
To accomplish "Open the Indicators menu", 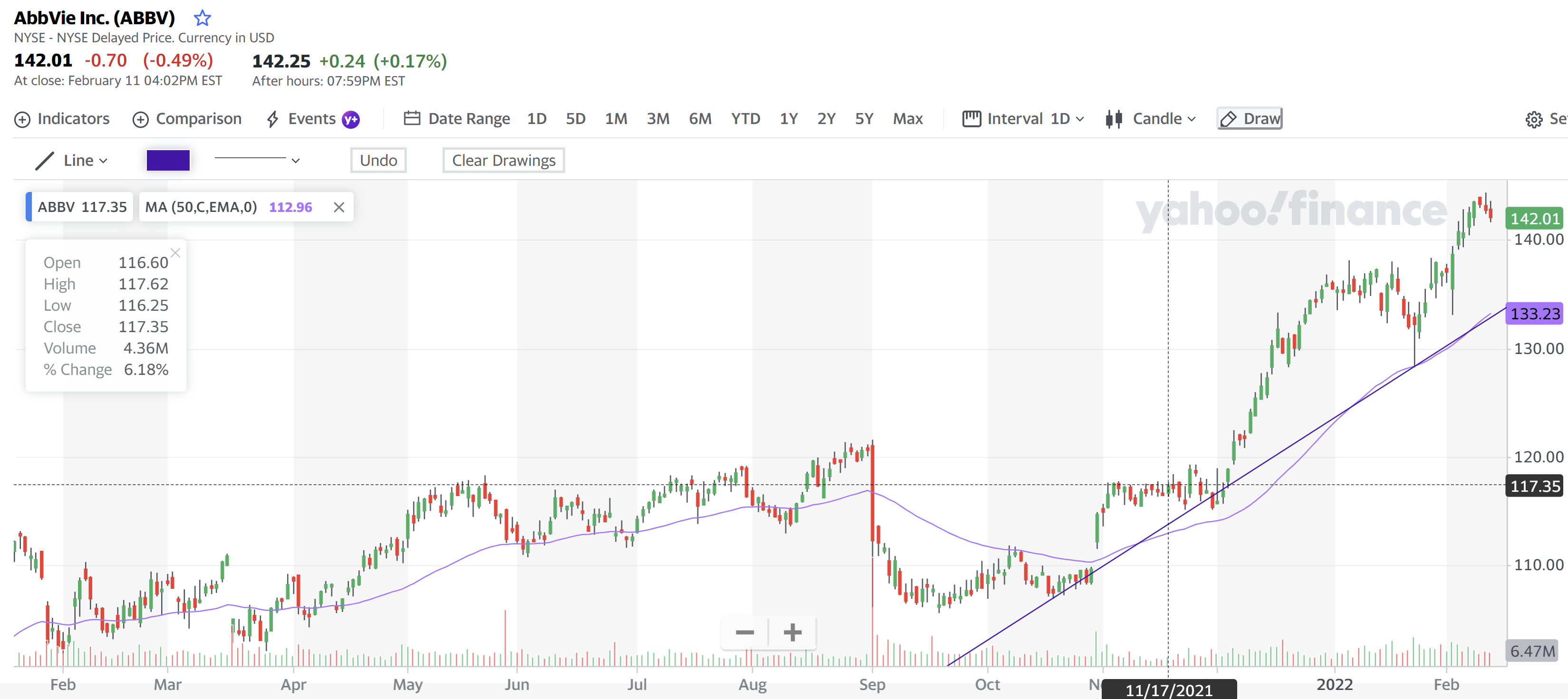I will click(62, 119).
